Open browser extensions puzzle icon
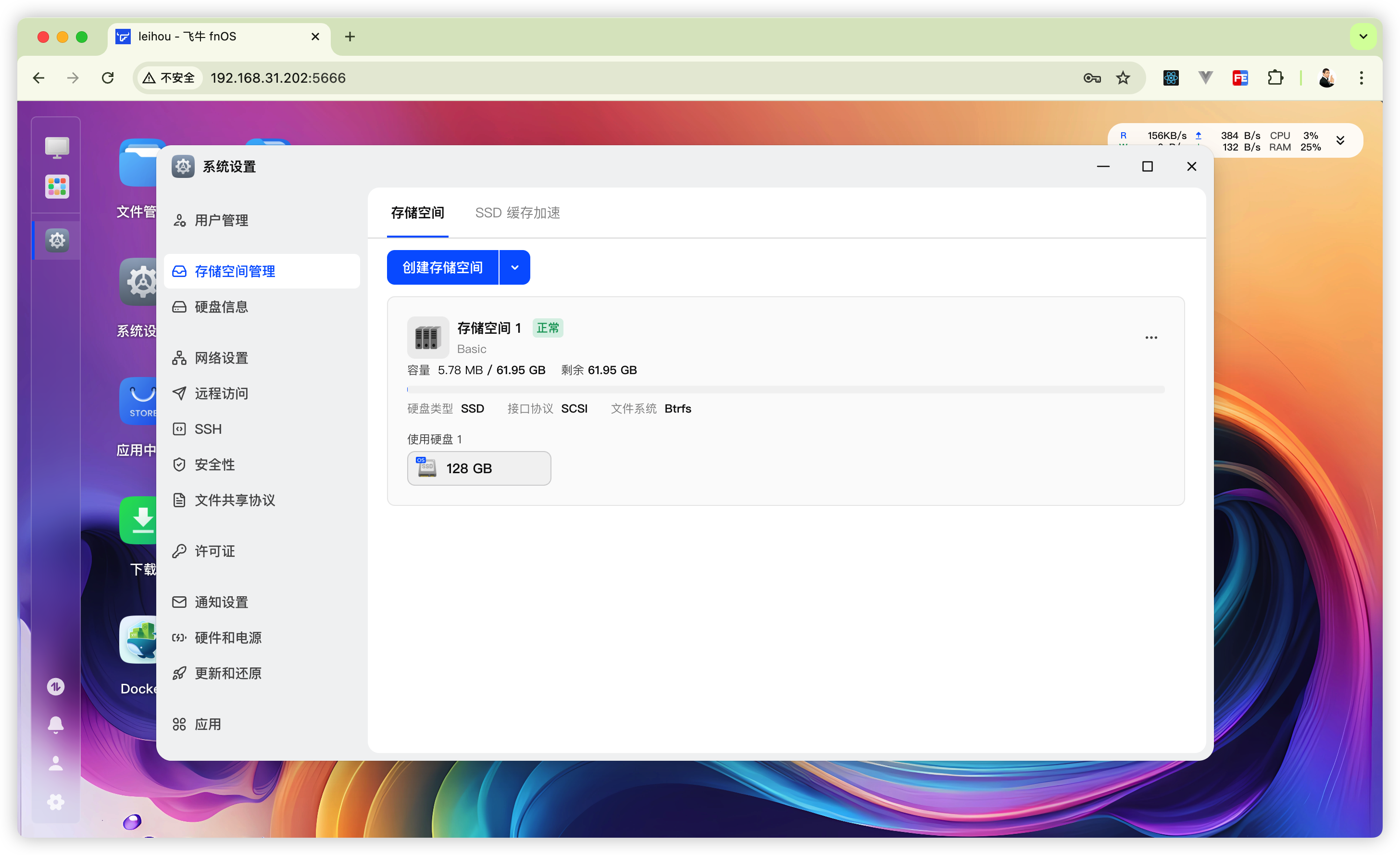1400x855 pixels. (x=1275, y=78)
